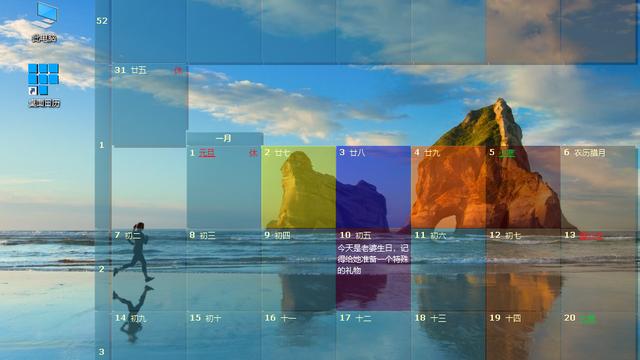
Task: Open the January 10 birthday note text
Action: click(373, 259)
